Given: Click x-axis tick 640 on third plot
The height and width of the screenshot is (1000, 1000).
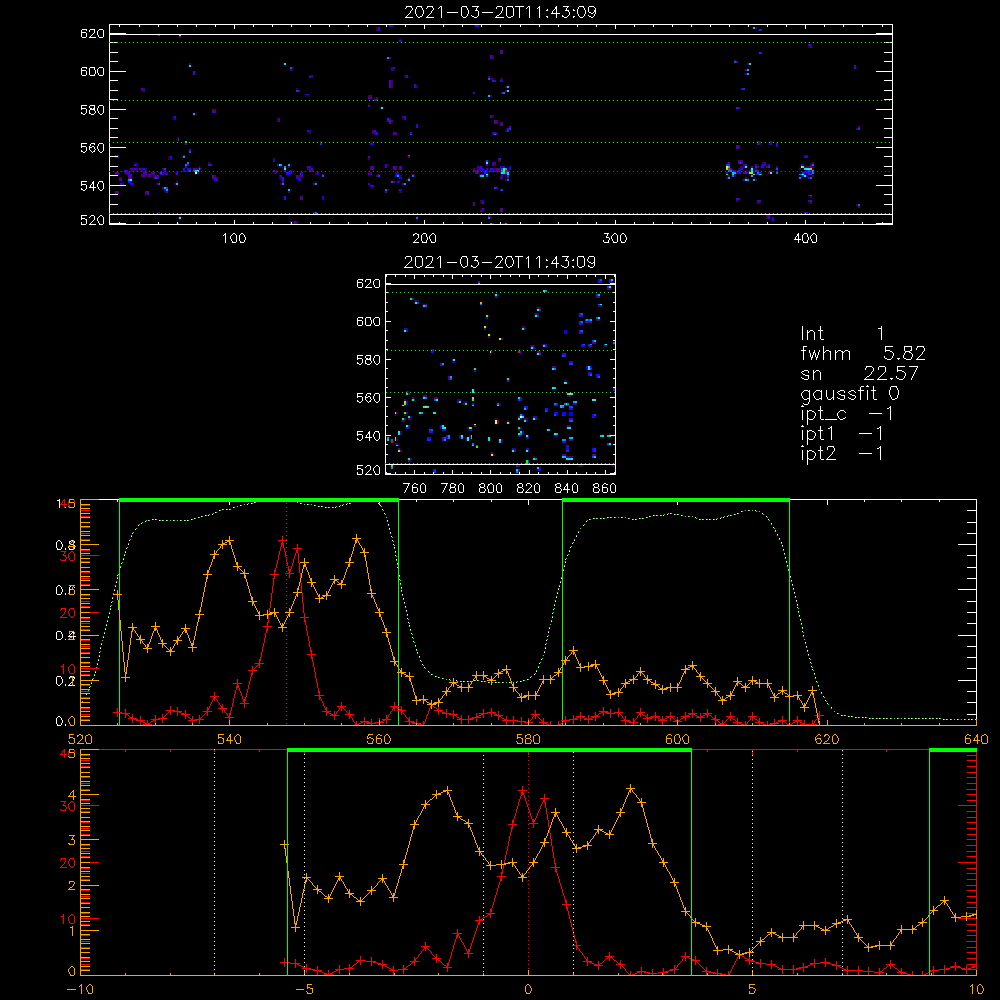Looking at the screenshot, I should 976,739.
